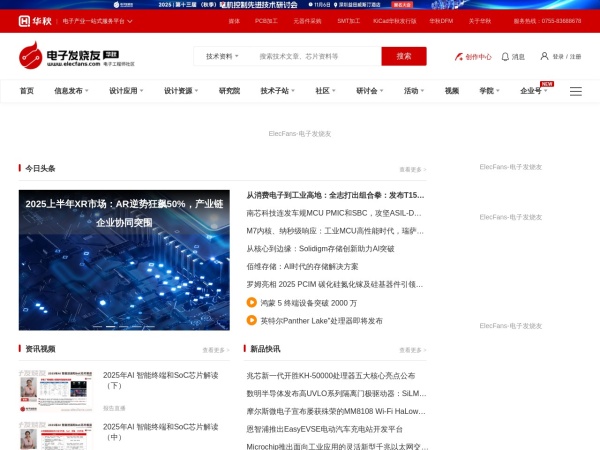Open the XR市场 AR逆势狂飙 banner image

point(124,260)
